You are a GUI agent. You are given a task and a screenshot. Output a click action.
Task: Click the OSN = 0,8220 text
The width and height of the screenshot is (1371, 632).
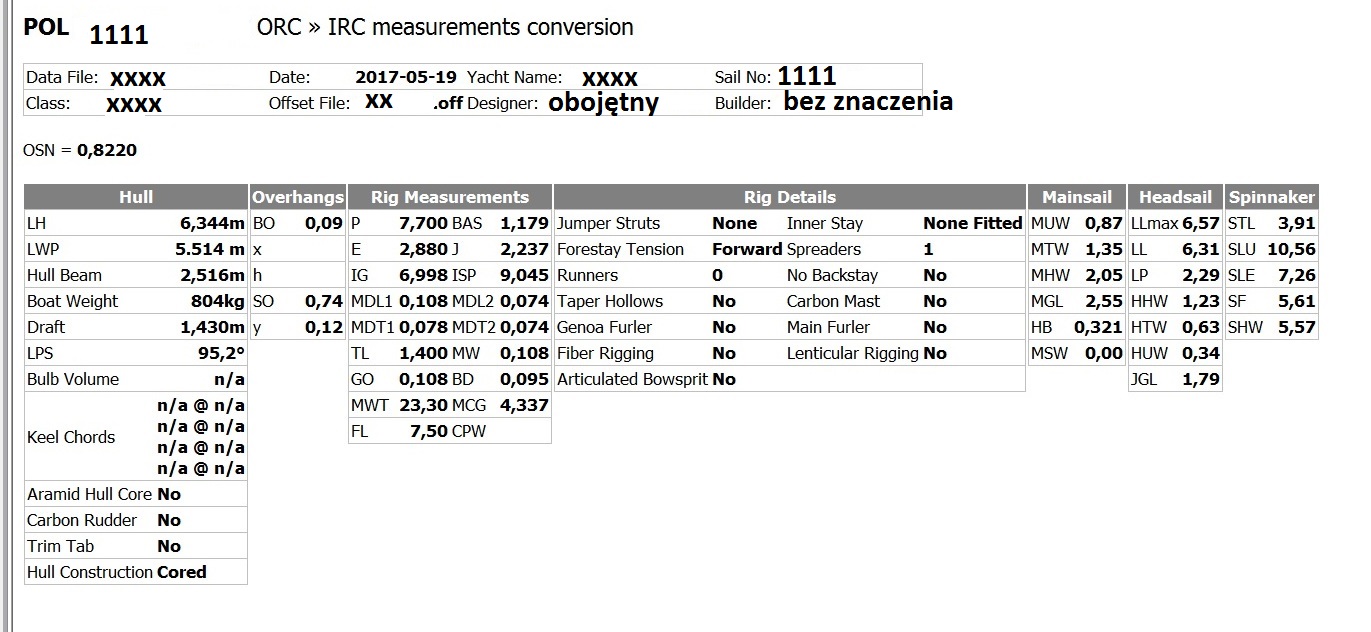click(x=80, y=150)
